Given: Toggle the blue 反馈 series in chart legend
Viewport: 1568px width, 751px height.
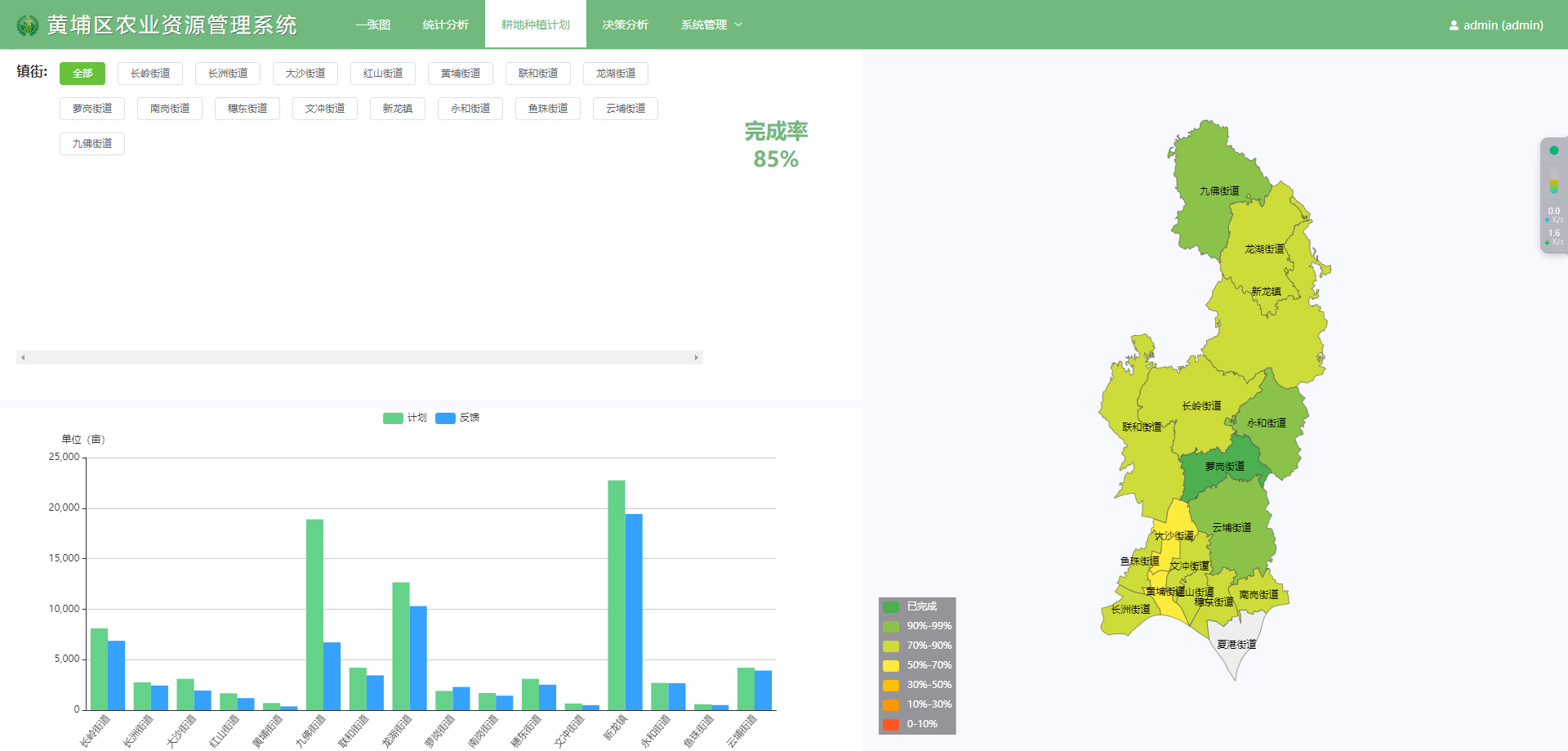Looking at the screenshot, I should 458,418.
